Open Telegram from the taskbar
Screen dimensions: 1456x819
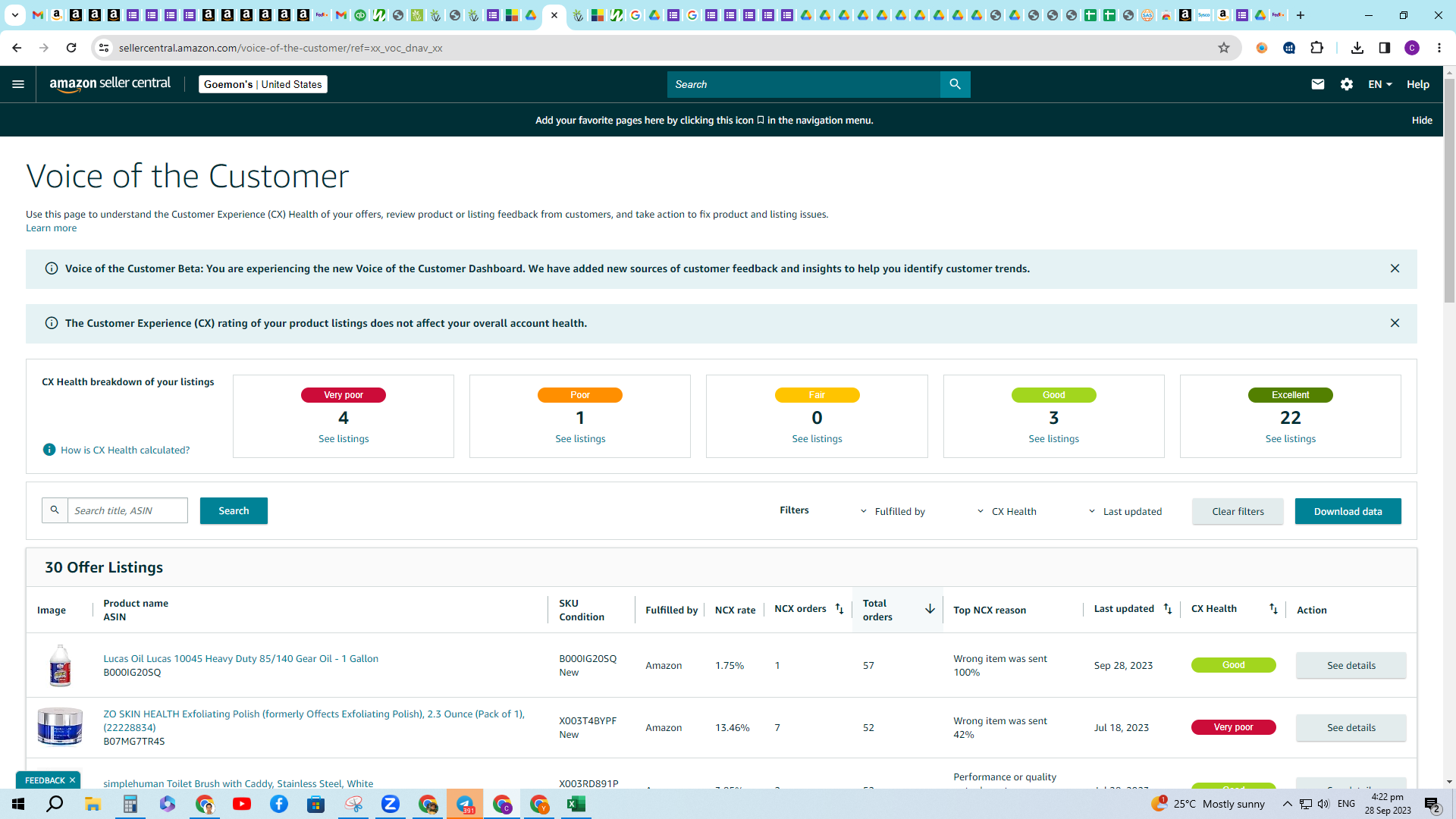click(465, 804)
